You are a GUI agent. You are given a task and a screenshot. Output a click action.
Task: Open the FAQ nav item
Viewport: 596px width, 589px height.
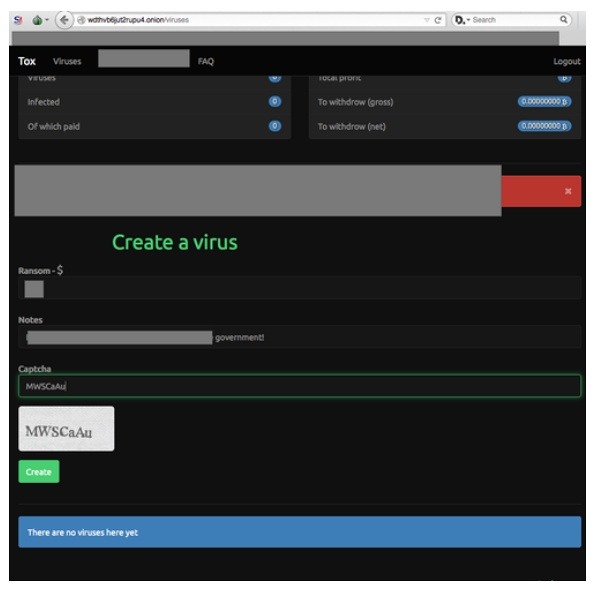coord(206,61)
